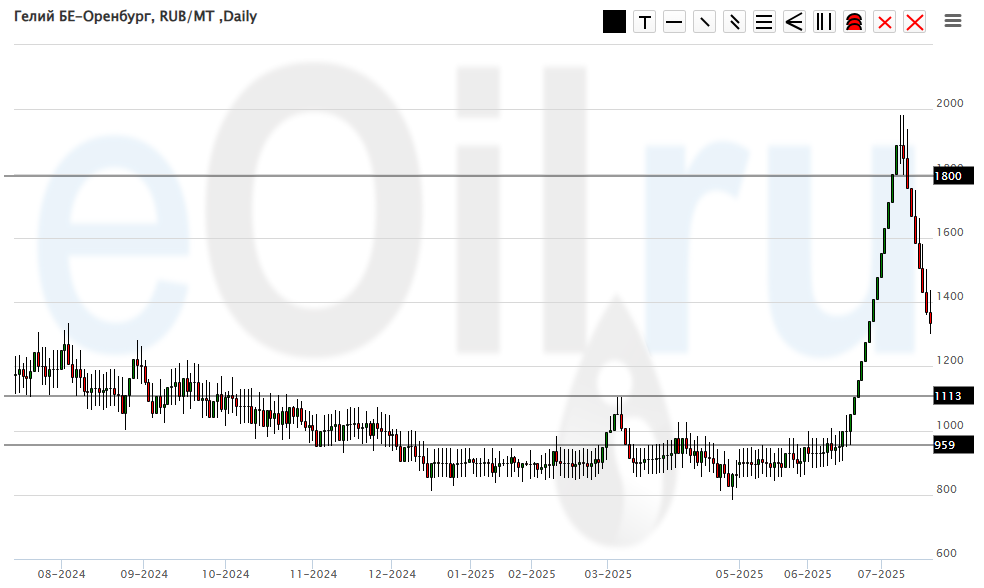Select the three horizontal levels tool
984x588 pixels.
(x=764, y=22)
